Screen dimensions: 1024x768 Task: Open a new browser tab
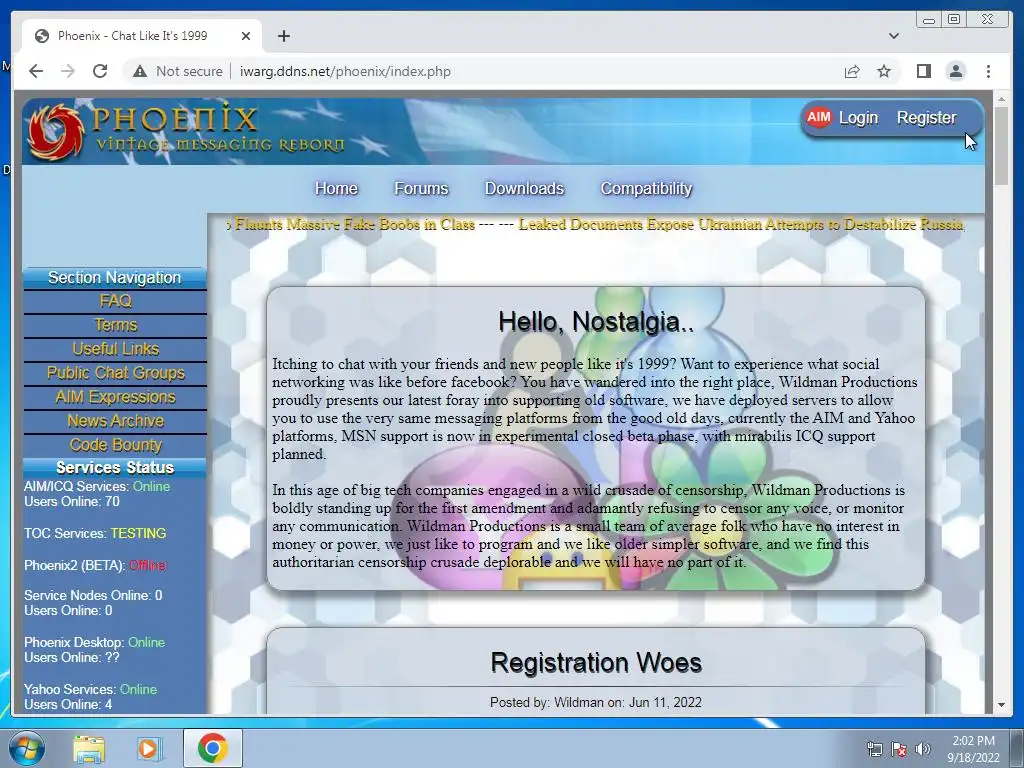click(283, 36)
